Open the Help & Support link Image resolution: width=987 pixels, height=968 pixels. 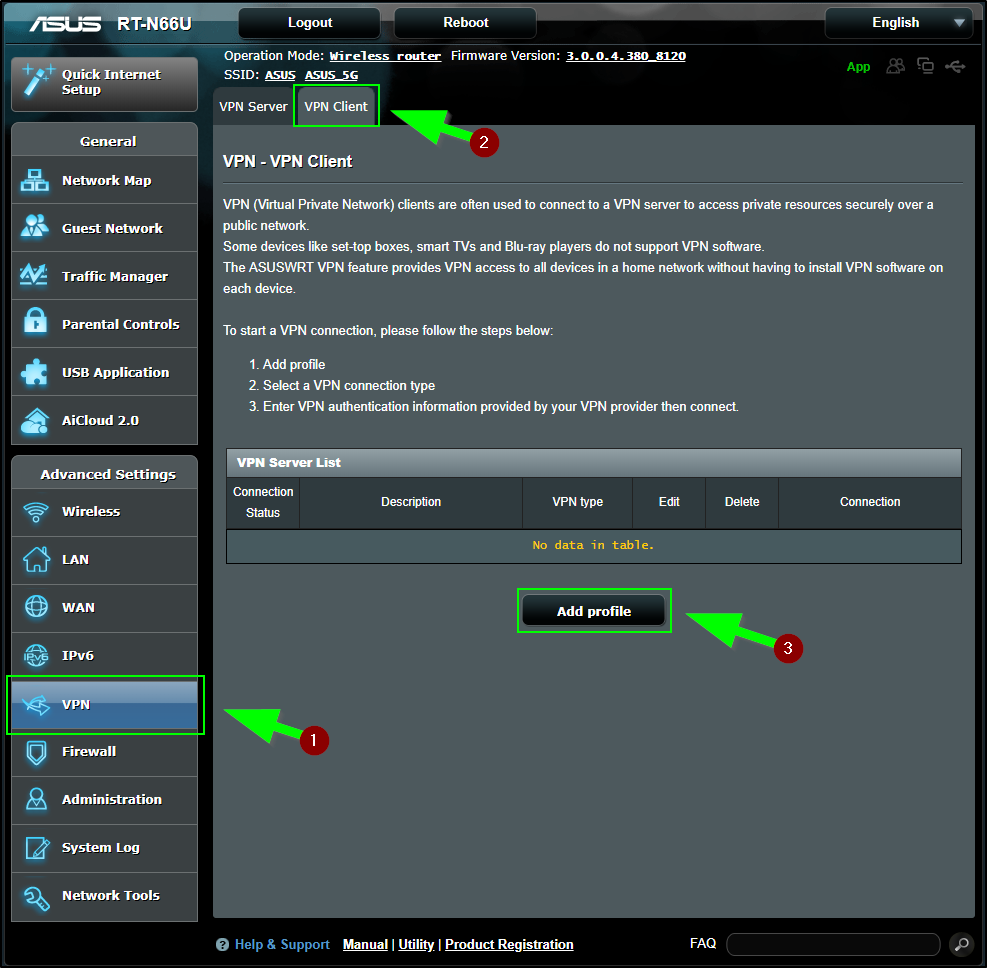coord(282,944)
